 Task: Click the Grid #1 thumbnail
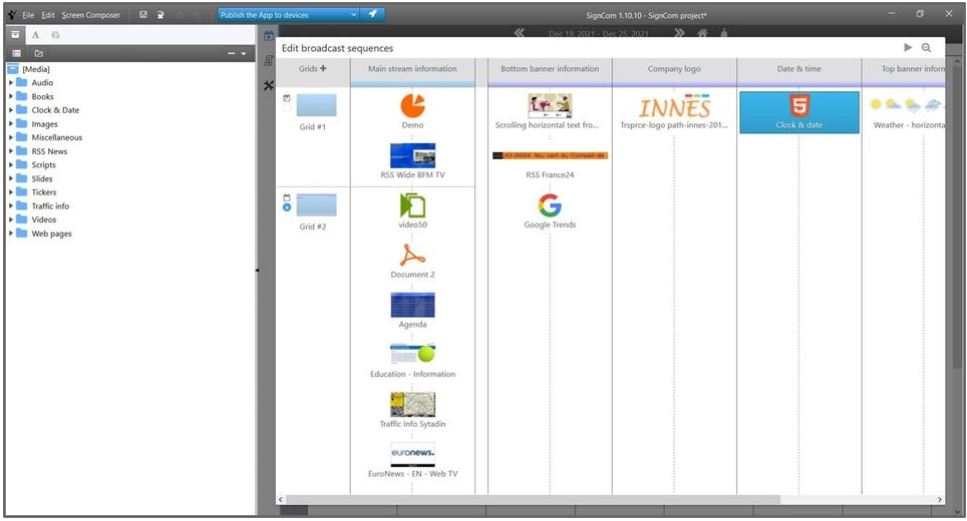click(x=316, y=105)
